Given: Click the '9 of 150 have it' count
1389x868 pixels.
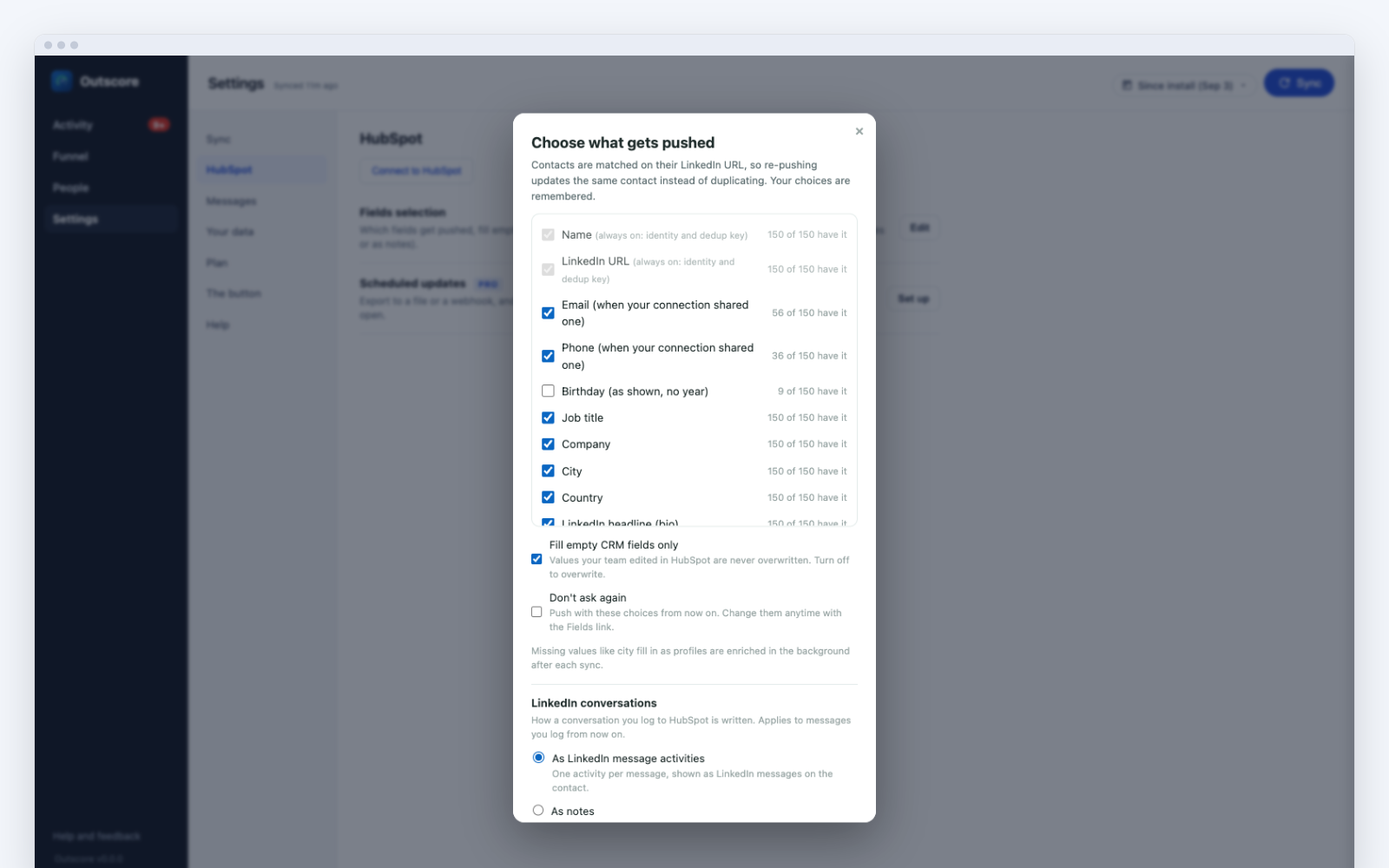Looking at the screenshot, I should point(812,391).
